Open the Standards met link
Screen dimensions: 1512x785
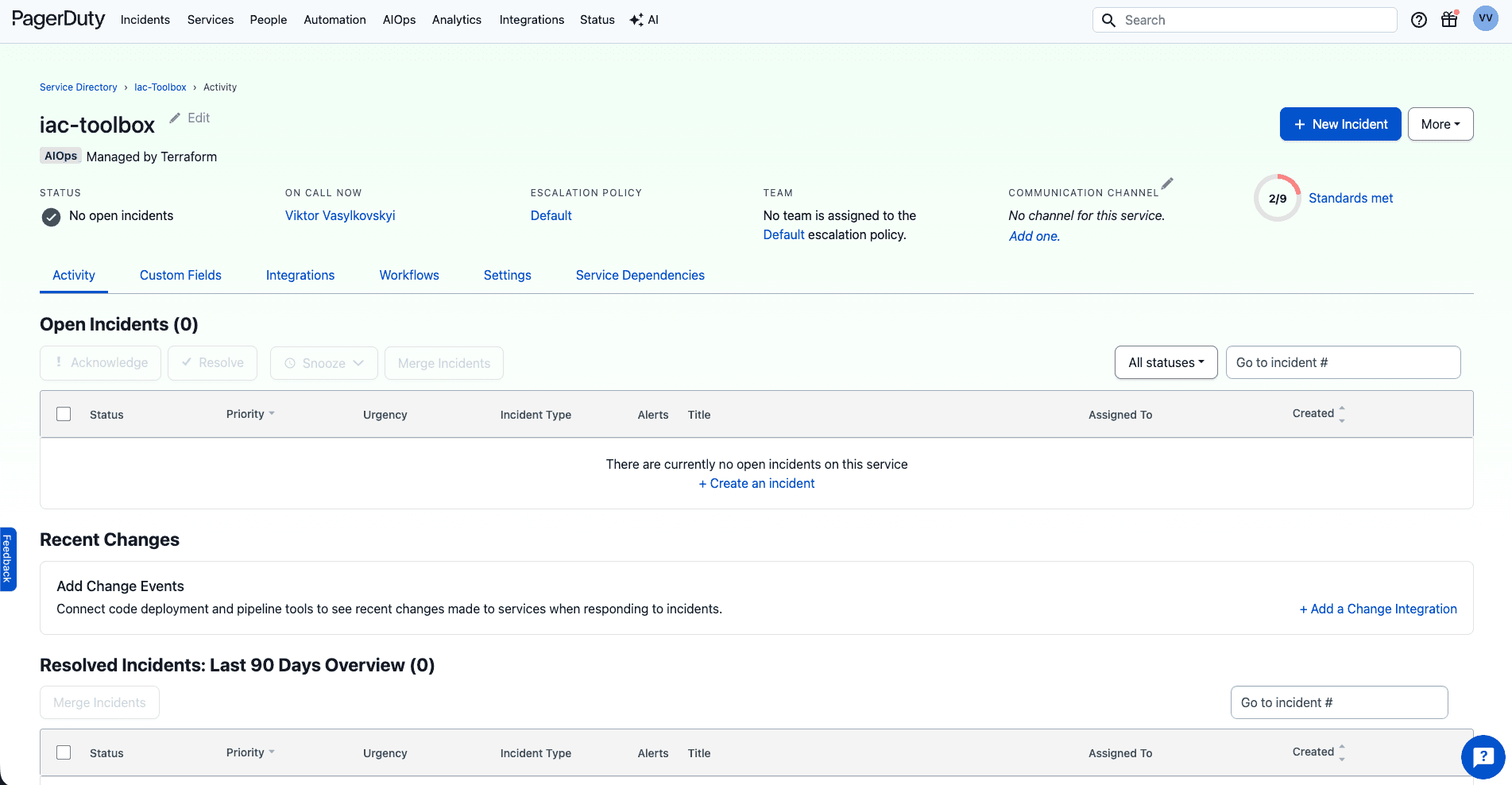[1351, 198]
